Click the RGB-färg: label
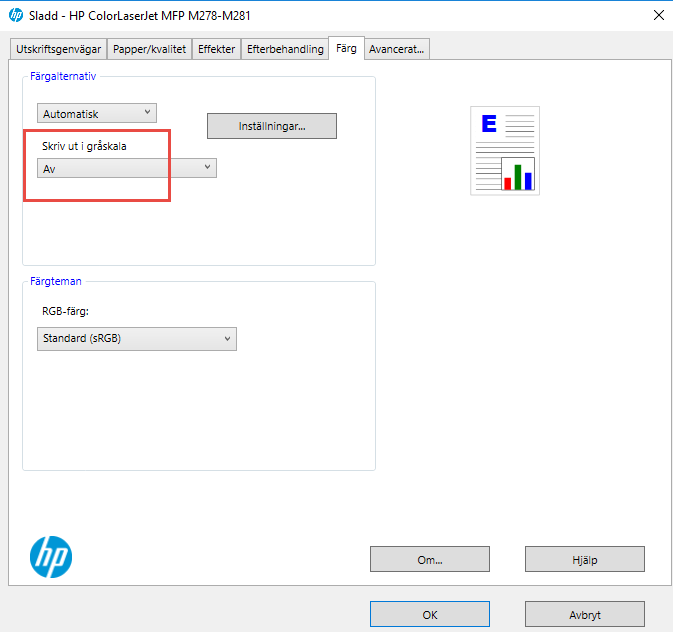The width and height of the screenshot is (673, 632). [65, 311]
